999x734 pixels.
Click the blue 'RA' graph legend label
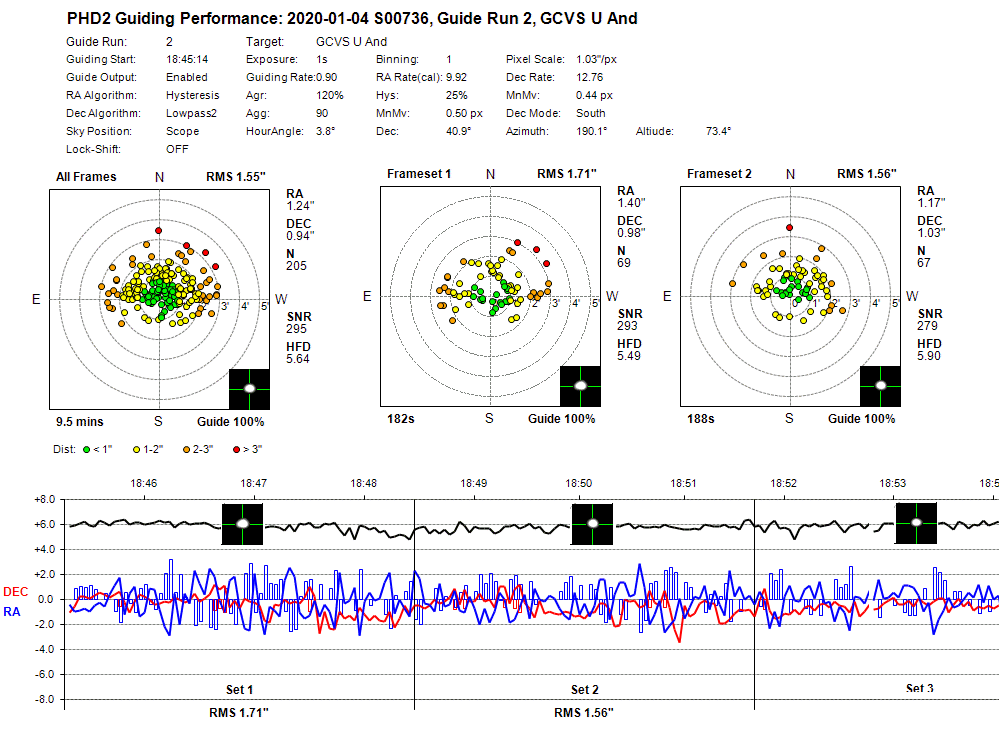(12, 612)
